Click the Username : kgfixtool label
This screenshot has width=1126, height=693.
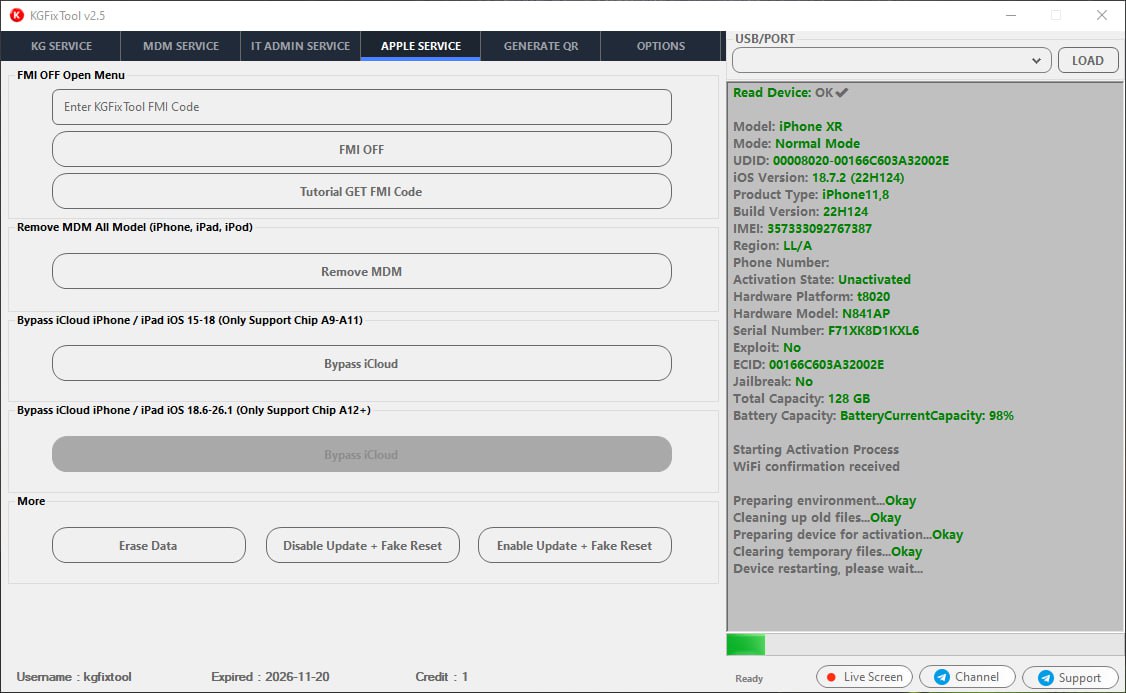point(74,677)
